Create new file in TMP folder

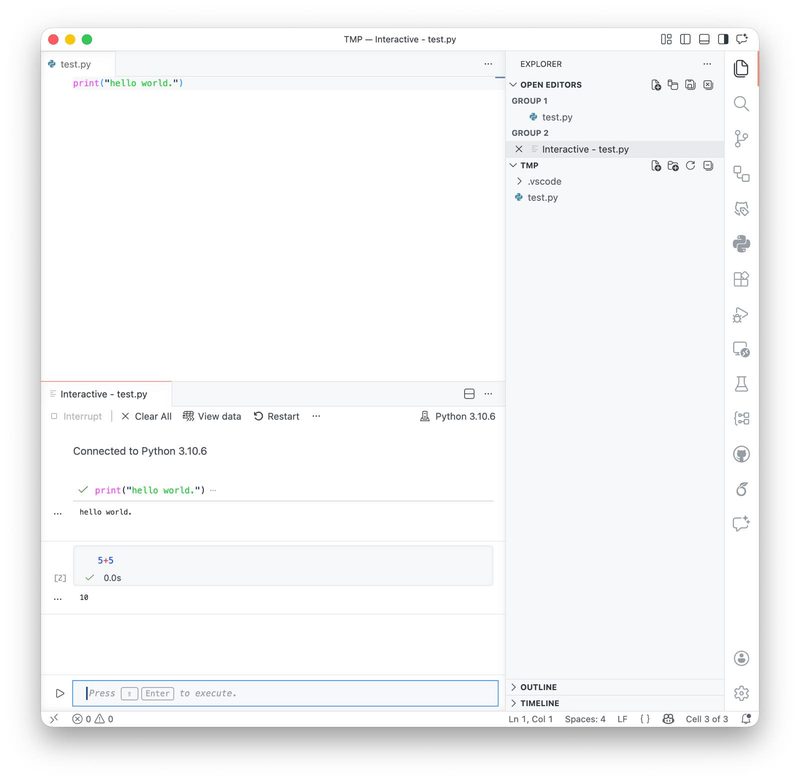656,165
